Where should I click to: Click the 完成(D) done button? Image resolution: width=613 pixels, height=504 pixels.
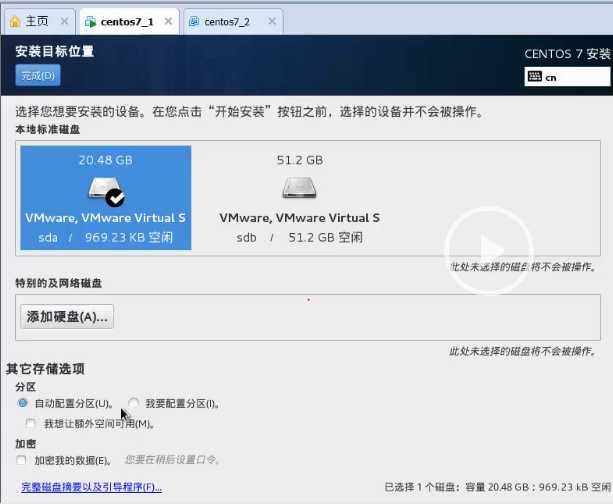[38, 75]
